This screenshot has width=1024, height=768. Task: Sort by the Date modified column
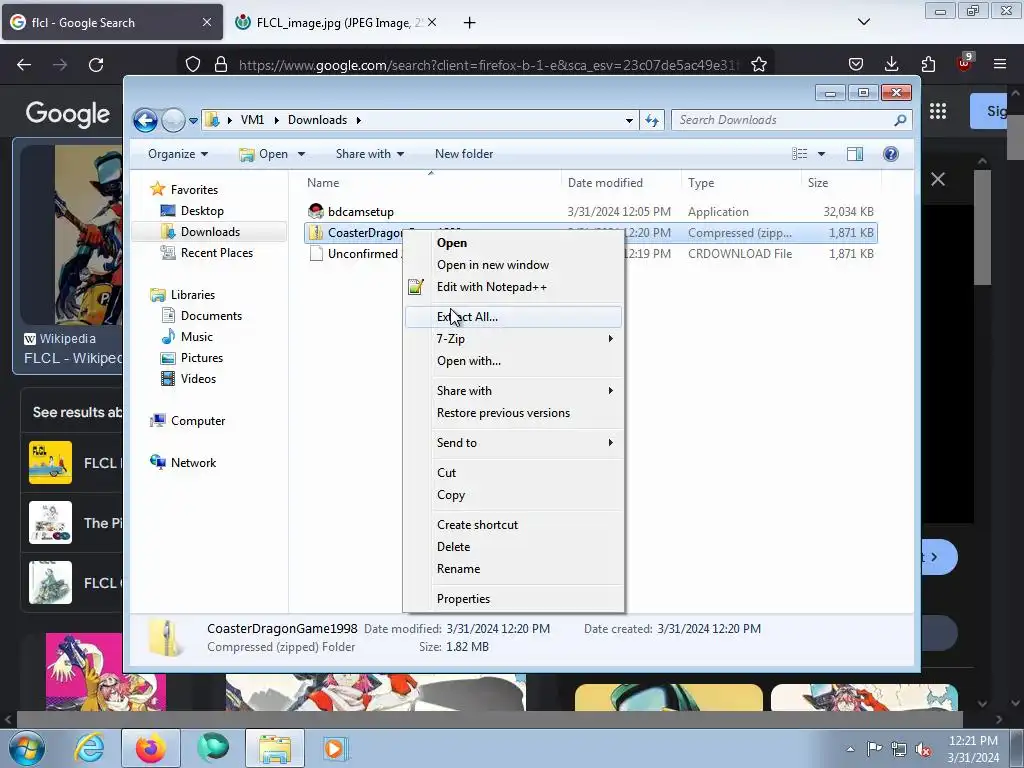pos(605,184)
